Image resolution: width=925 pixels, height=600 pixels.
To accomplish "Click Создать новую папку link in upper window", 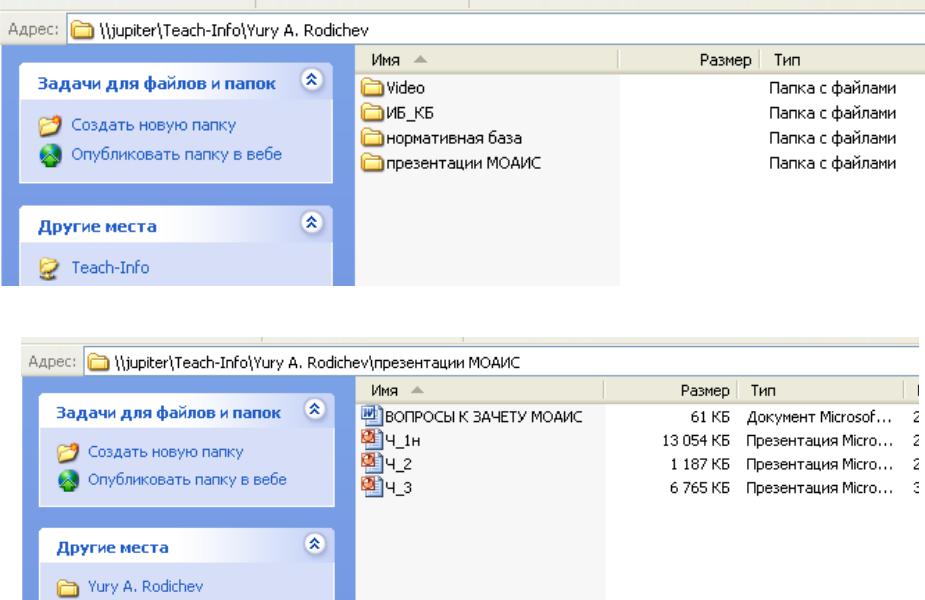I will (x=153, y=125).
